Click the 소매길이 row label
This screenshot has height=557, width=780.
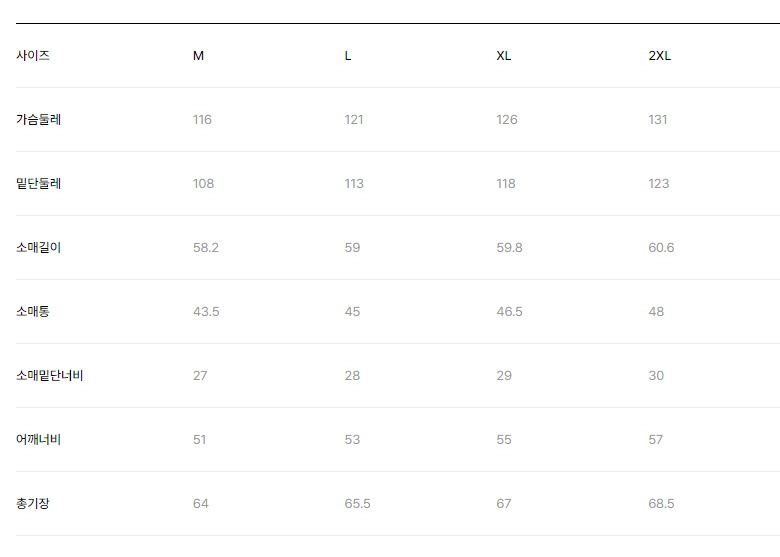pos(38,247)
